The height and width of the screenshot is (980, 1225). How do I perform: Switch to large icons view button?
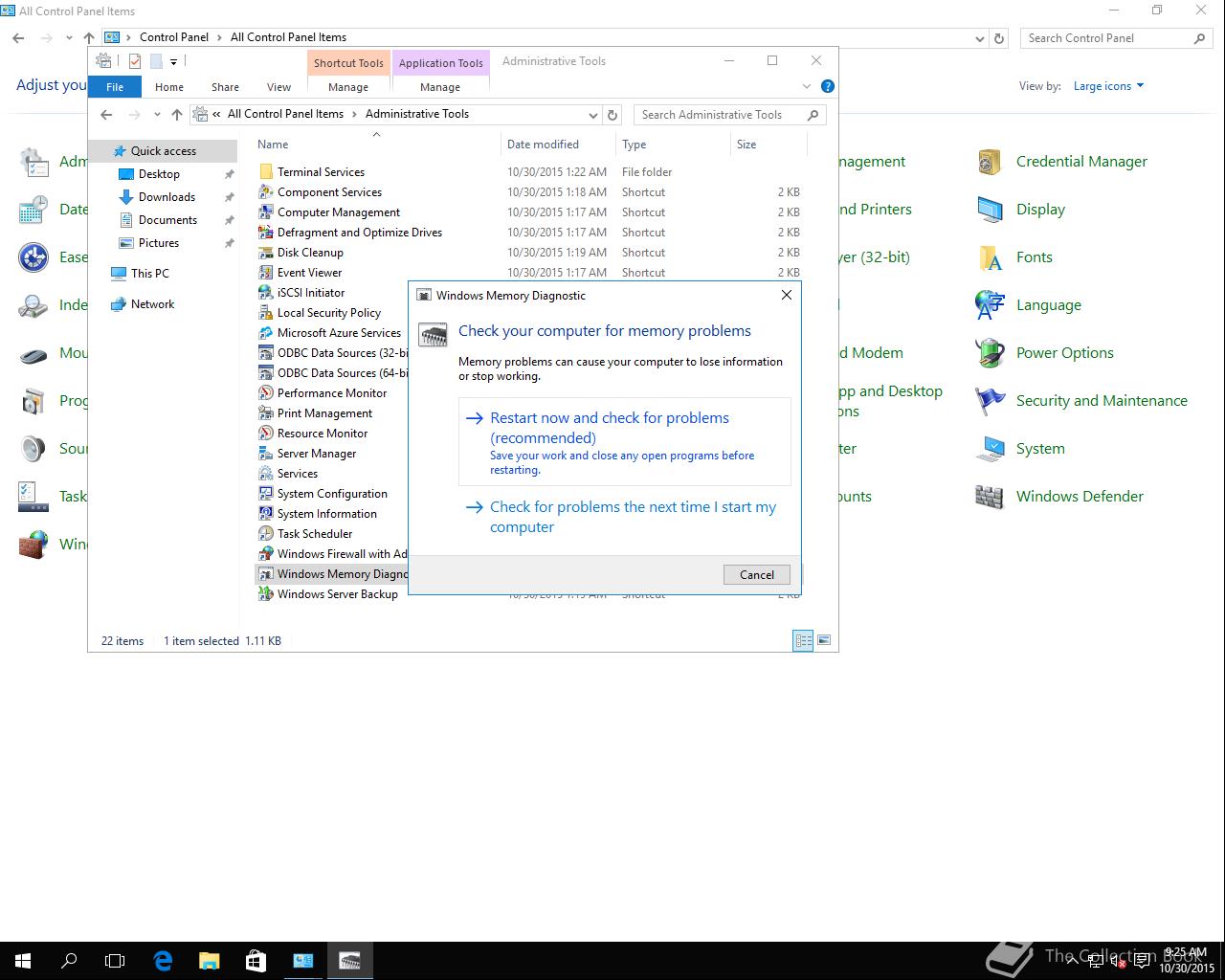[x=824, y=640]
